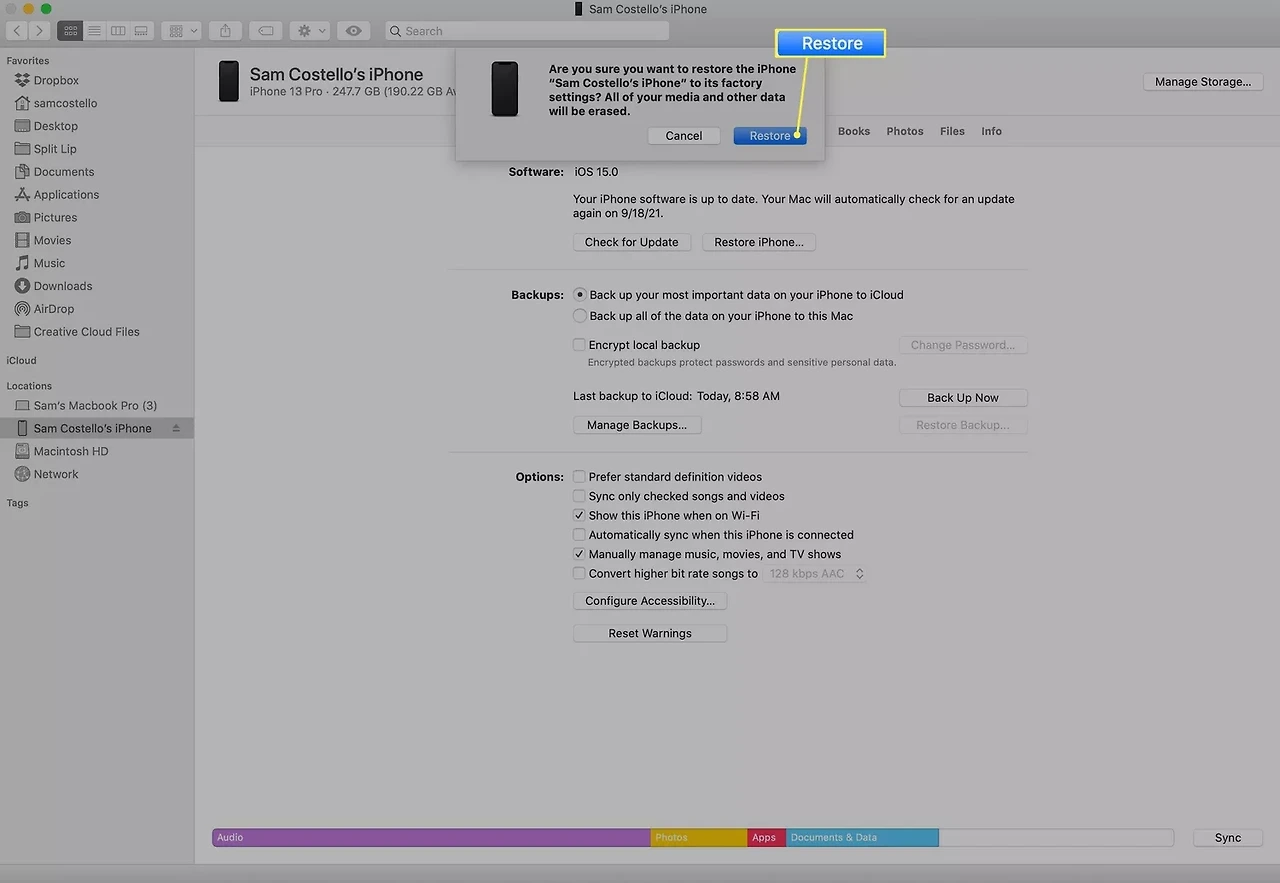This screenshot has width=1280, height=883.
Task: Select the back up to iCloud radio option
Action: point(580,295)
